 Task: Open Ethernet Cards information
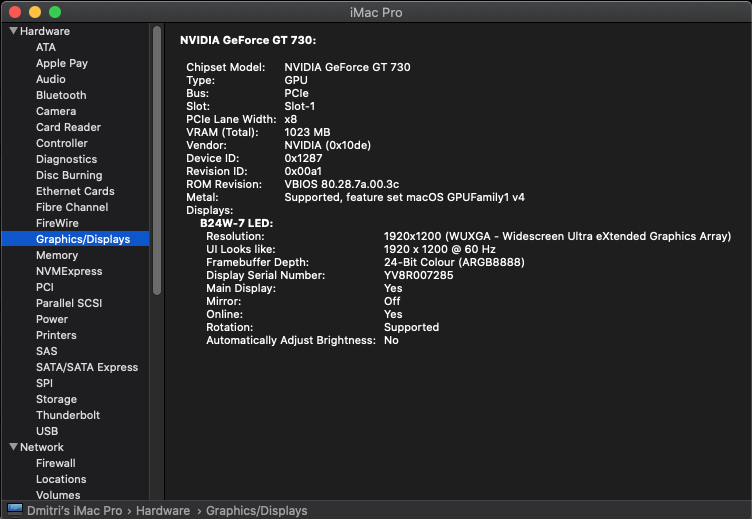coord(75,191)
